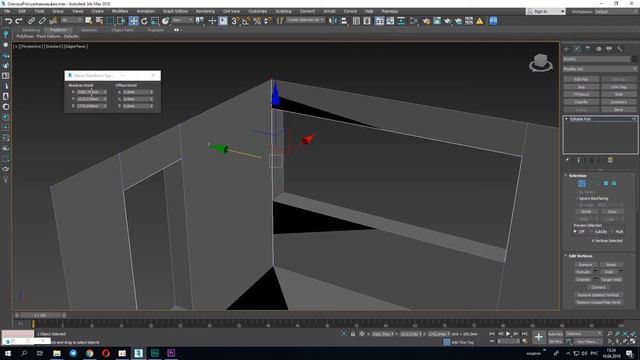
Task: Activate the Select and Scale tool
Action: point(155,21)
